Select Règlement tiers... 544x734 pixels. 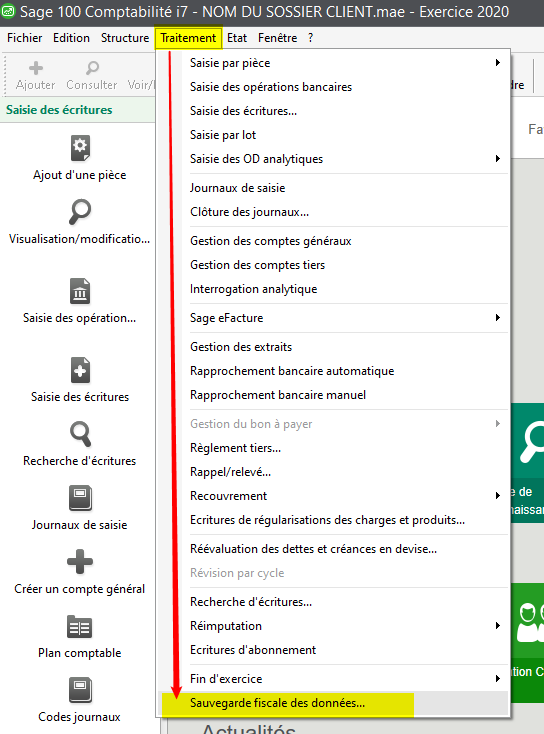click(x=334, y=448)
